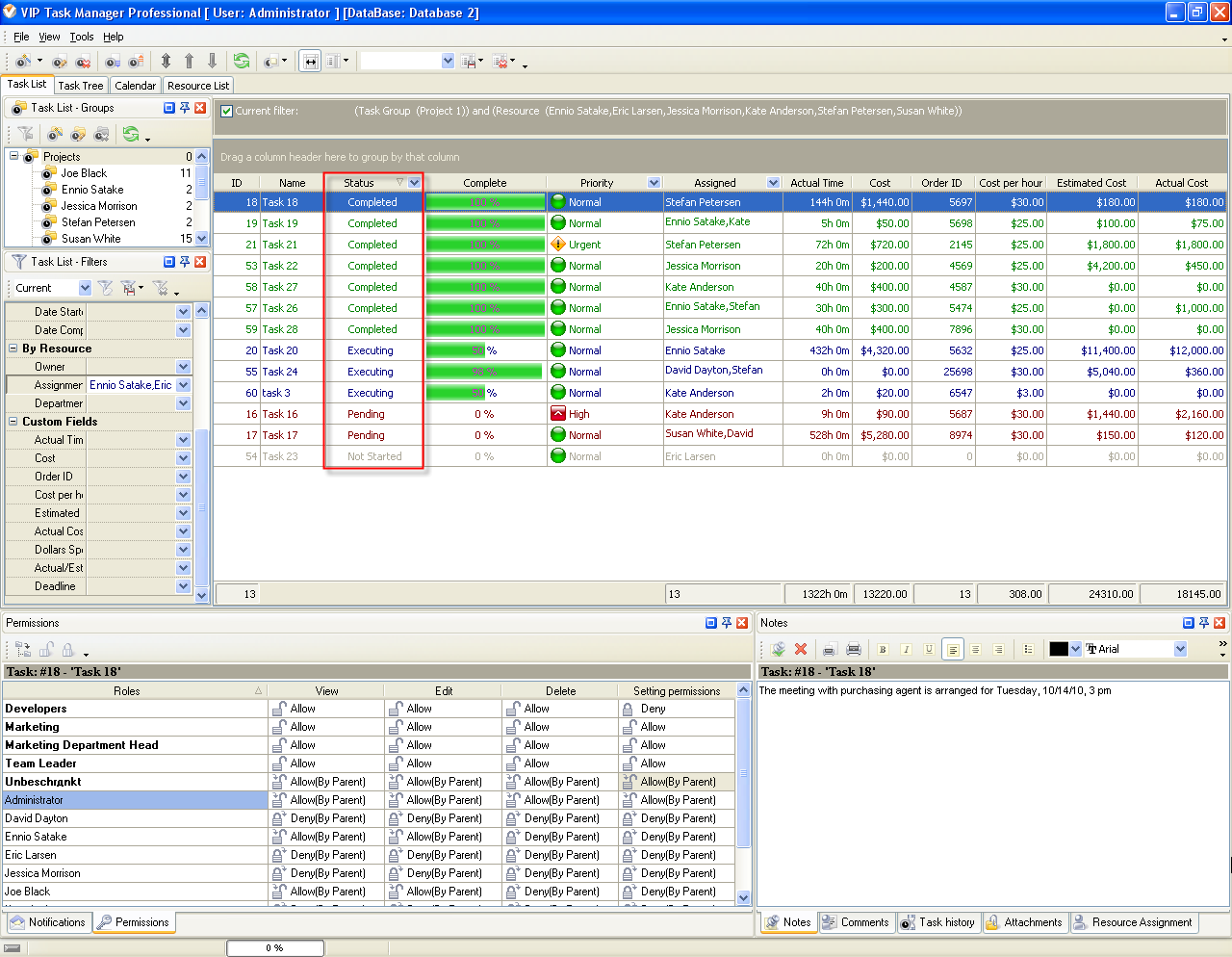Viewport: 1232px width, 957px height.
Task: Click the move task up arrow icon
Action: tap(189, 61)
